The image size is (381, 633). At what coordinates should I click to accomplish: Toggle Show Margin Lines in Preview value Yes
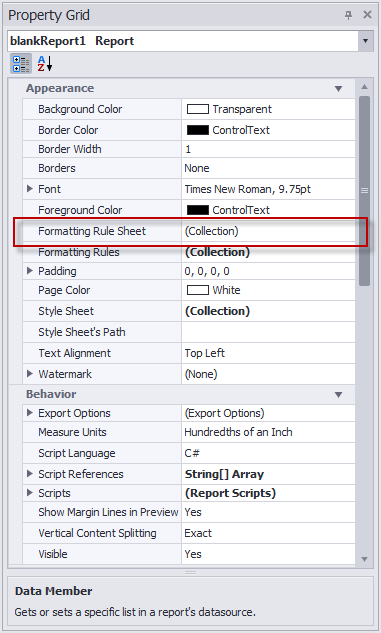point(268,512)
